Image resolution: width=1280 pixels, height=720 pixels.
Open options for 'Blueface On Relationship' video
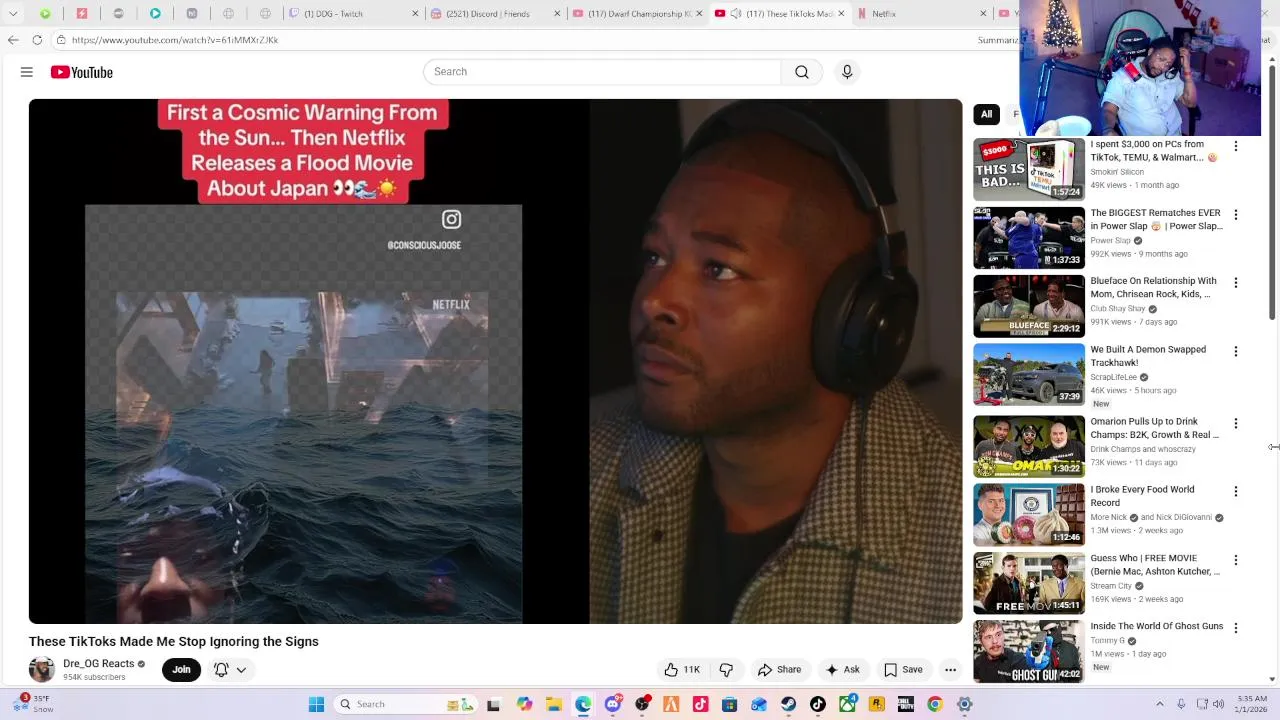[1236, 283]
